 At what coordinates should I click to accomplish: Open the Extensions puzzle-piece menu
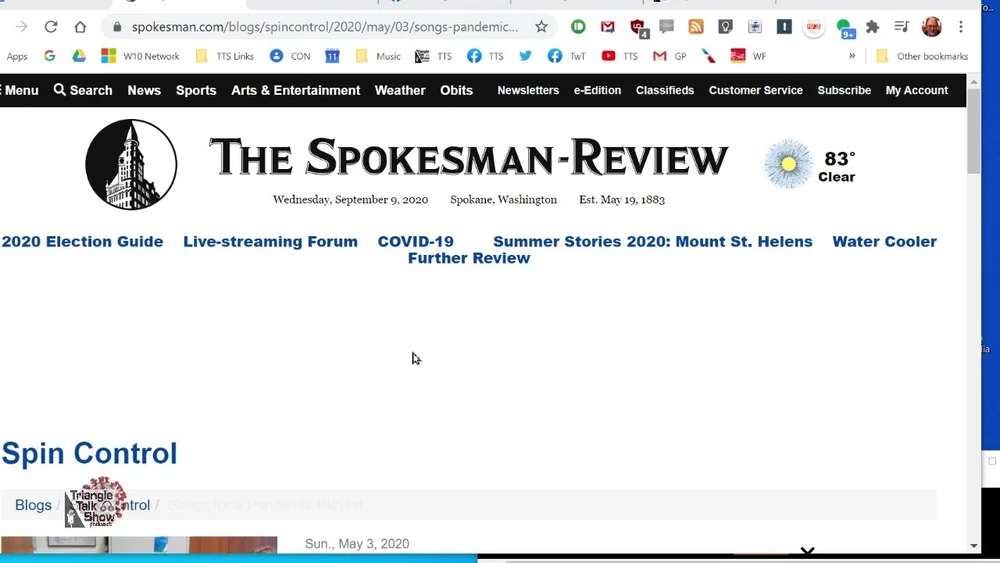(x=872, y=27)
